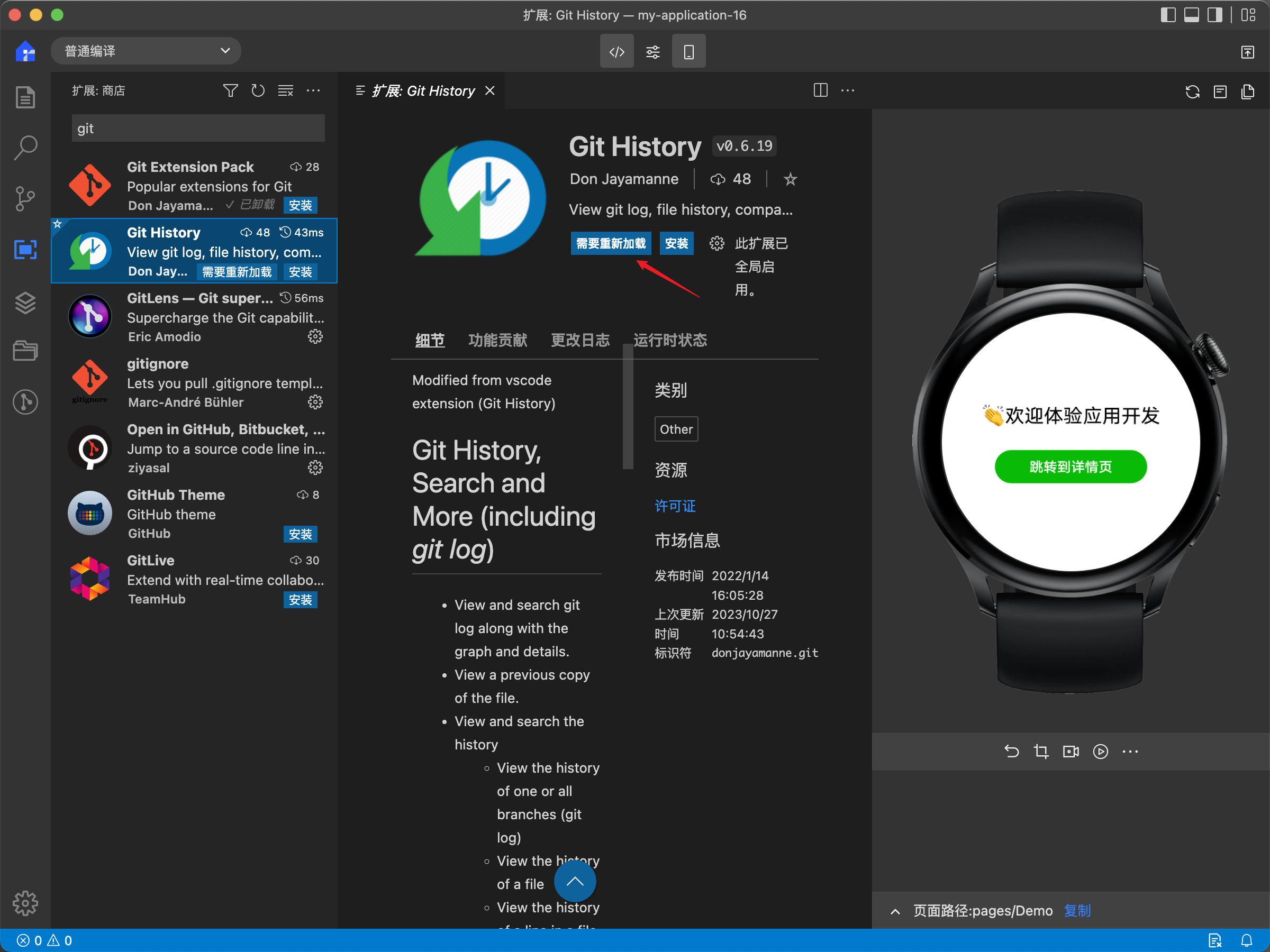Switch to code editor mode icon

tap(616, 52)
